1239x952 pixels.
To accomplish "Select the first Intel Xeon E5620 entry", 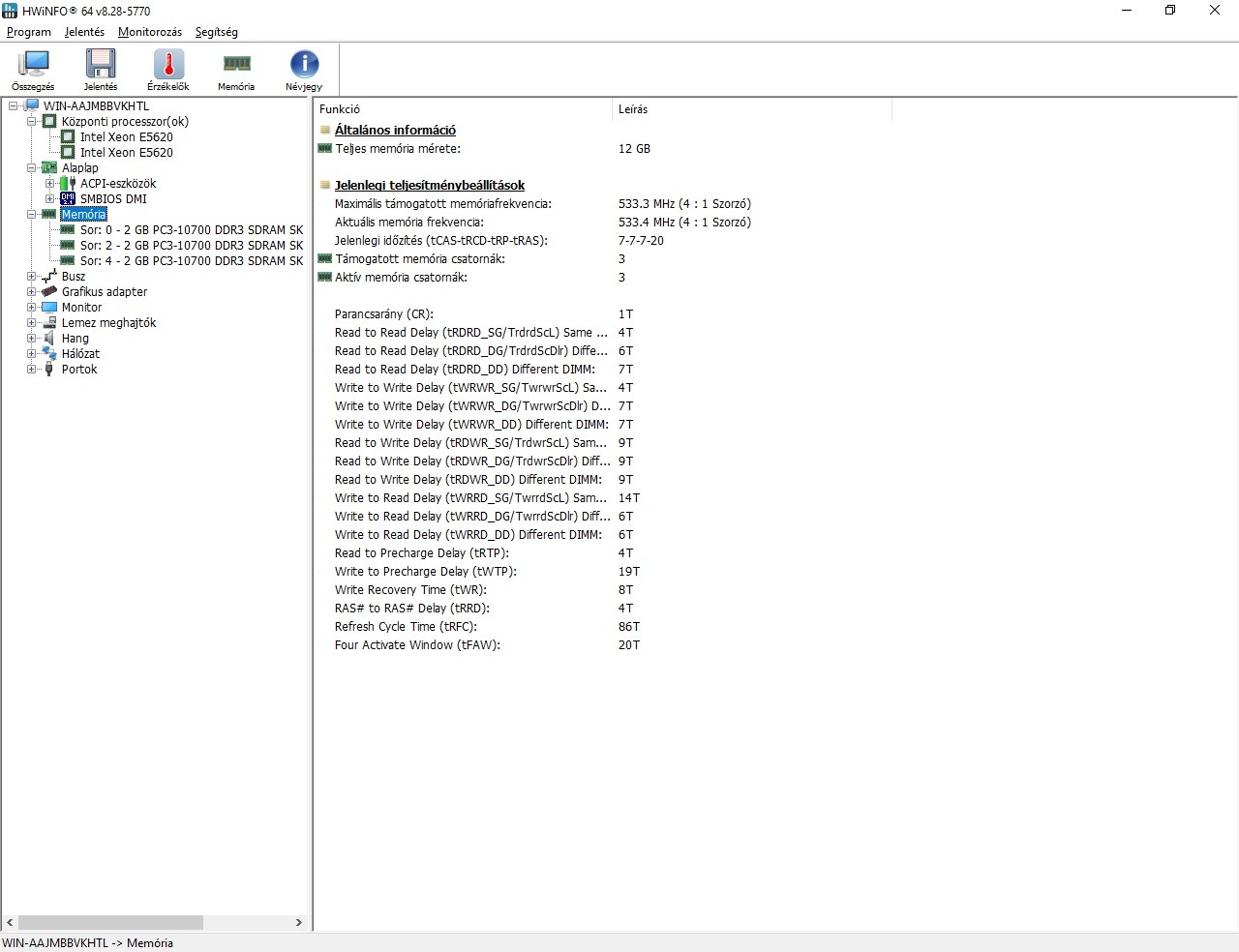I will click(127, 136).
